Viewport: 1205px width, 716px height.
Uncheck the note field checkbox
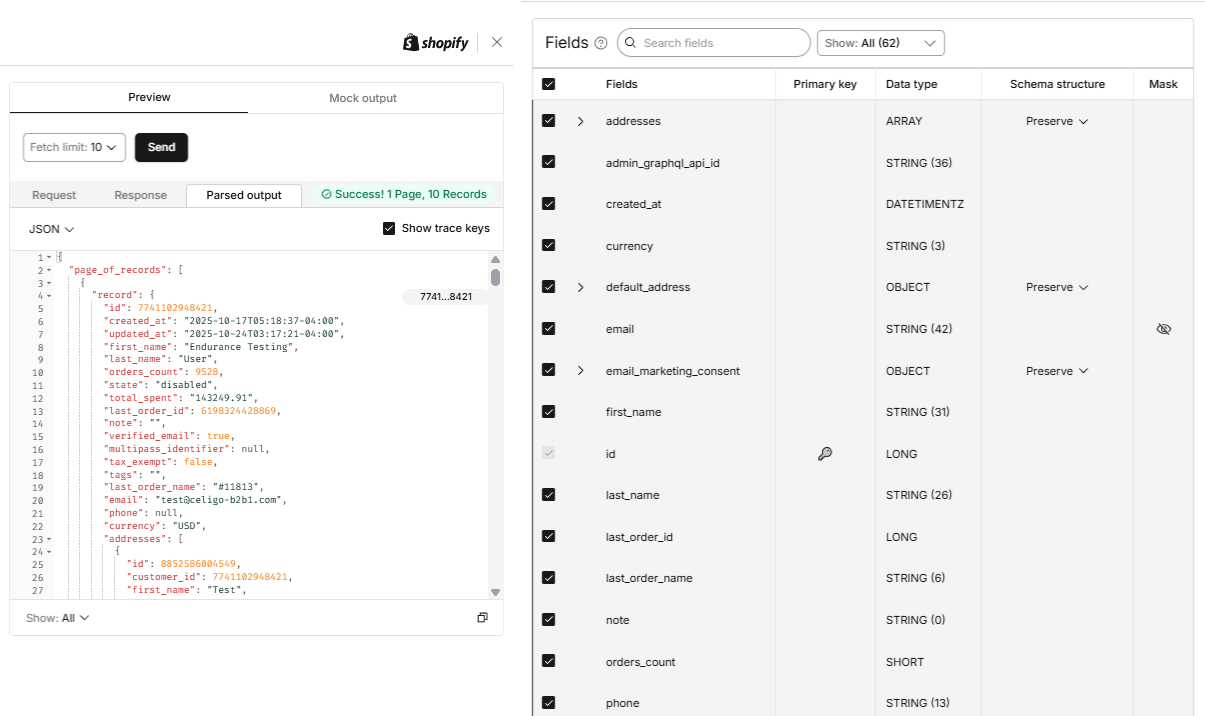(548, 620)
